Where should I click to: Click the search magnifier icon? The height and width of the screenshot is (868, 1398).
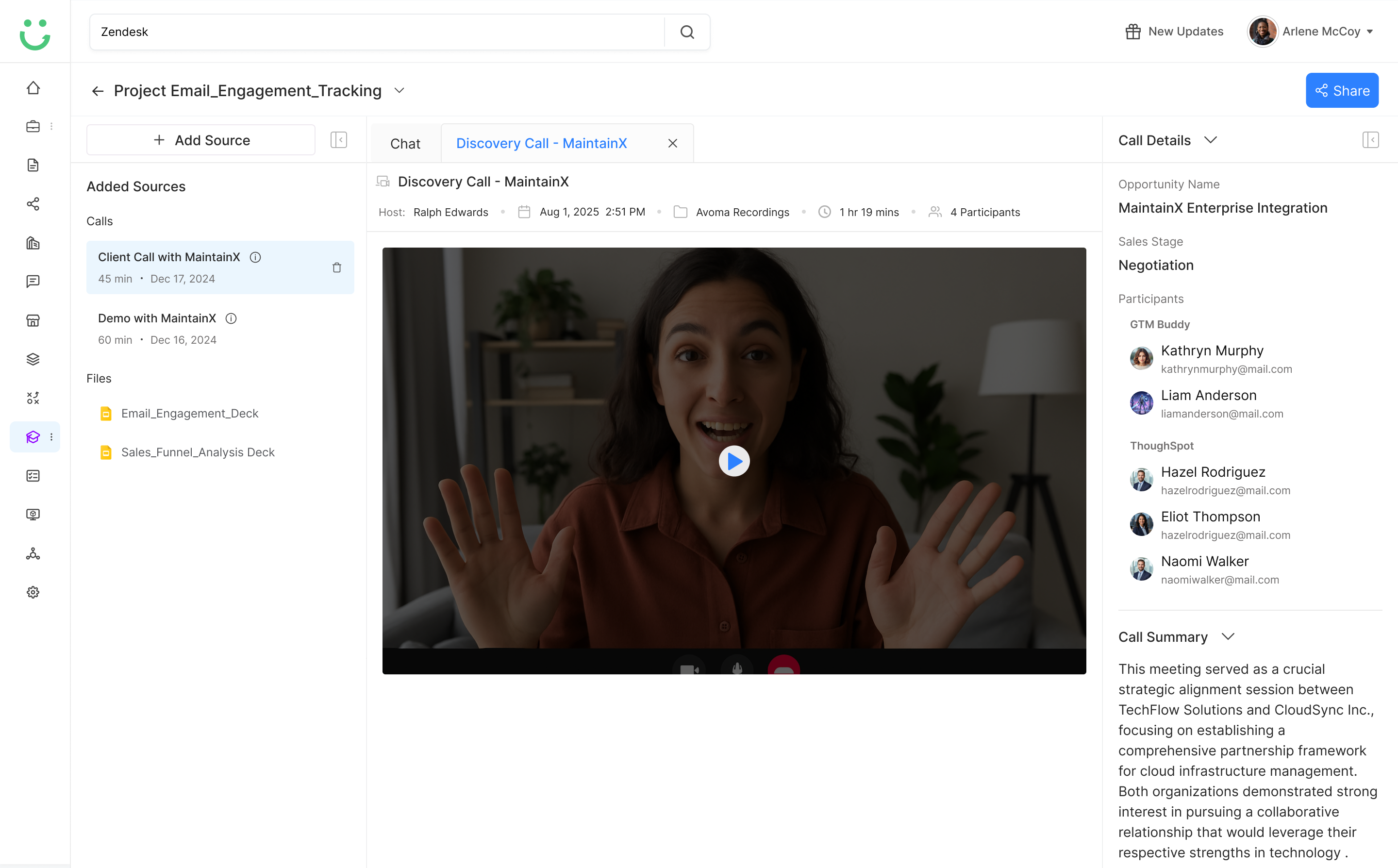[687, 32]
